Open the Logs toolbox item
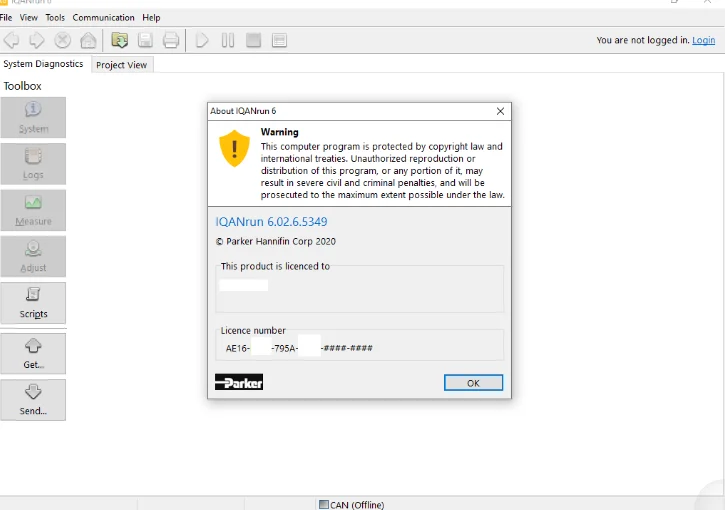 (33, 164)
